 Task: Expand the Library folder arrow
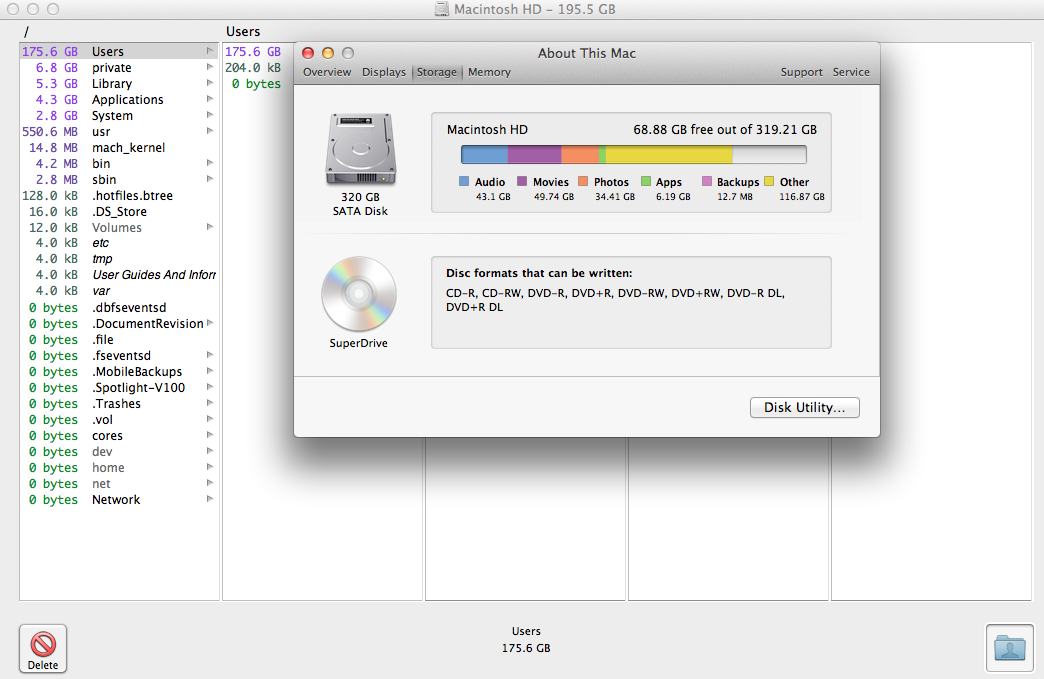tap(210, 83)
